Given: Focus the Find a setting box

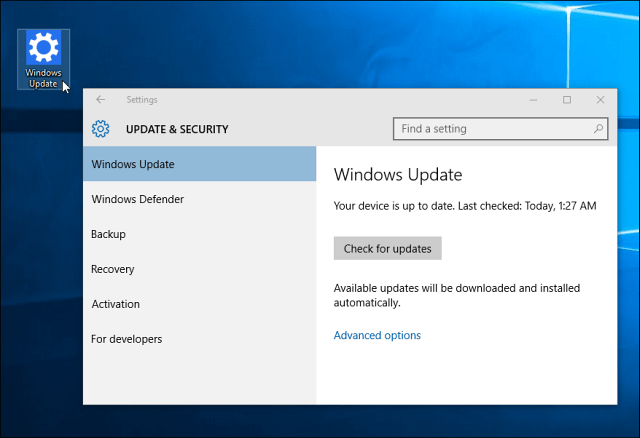Looking at the screenshot, I should pyautogui.click(x=500, y=129).
